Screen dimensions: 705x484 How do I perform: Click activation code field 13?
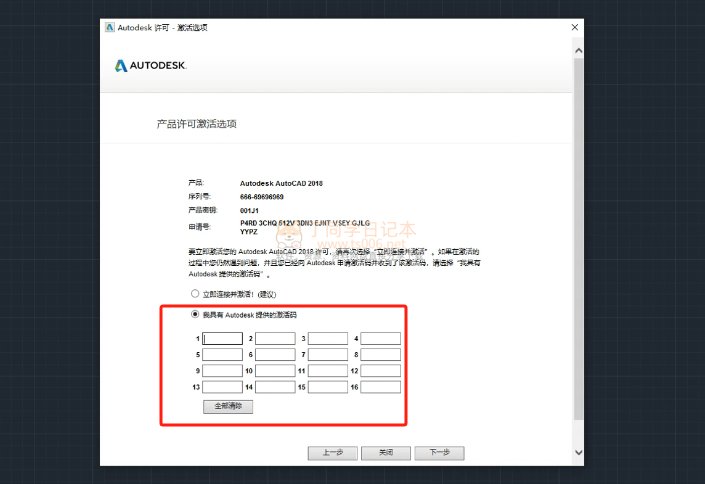[223, 387]
